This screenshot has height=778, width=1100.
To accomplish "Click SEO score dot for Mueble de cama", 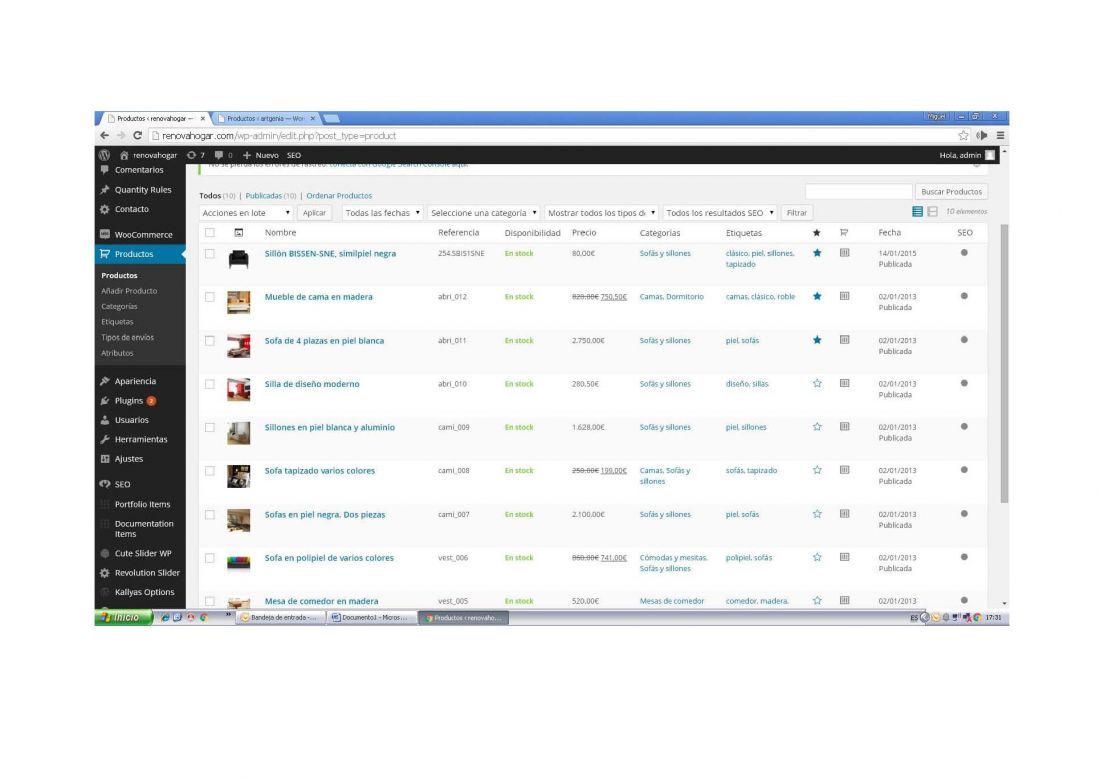I will [x=964, y=296].
